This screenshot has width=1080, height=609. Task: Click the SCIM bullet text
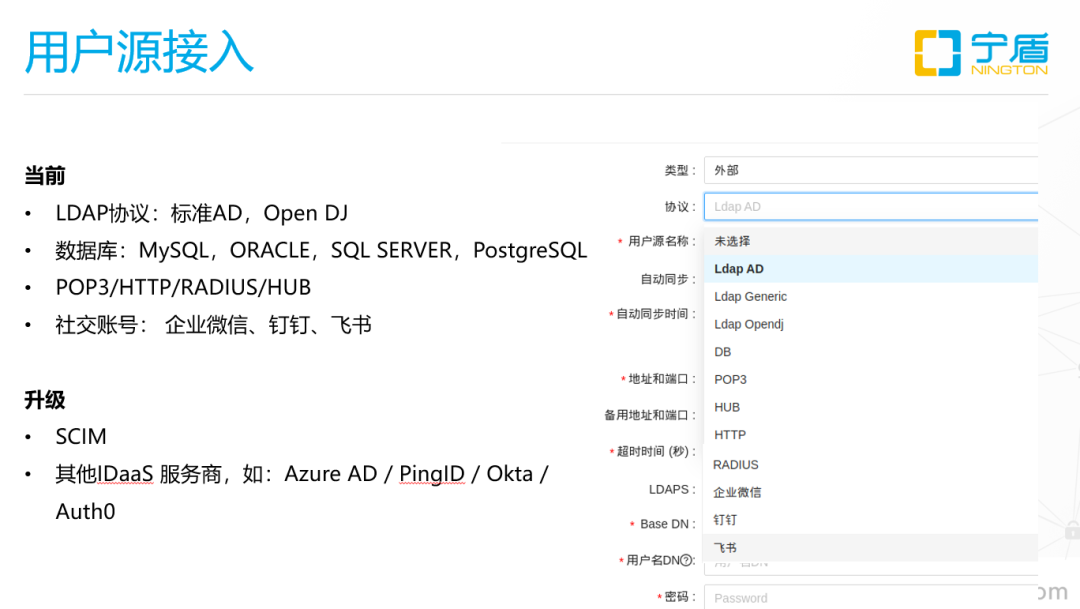pyautogui.click(x=81, y=437)
